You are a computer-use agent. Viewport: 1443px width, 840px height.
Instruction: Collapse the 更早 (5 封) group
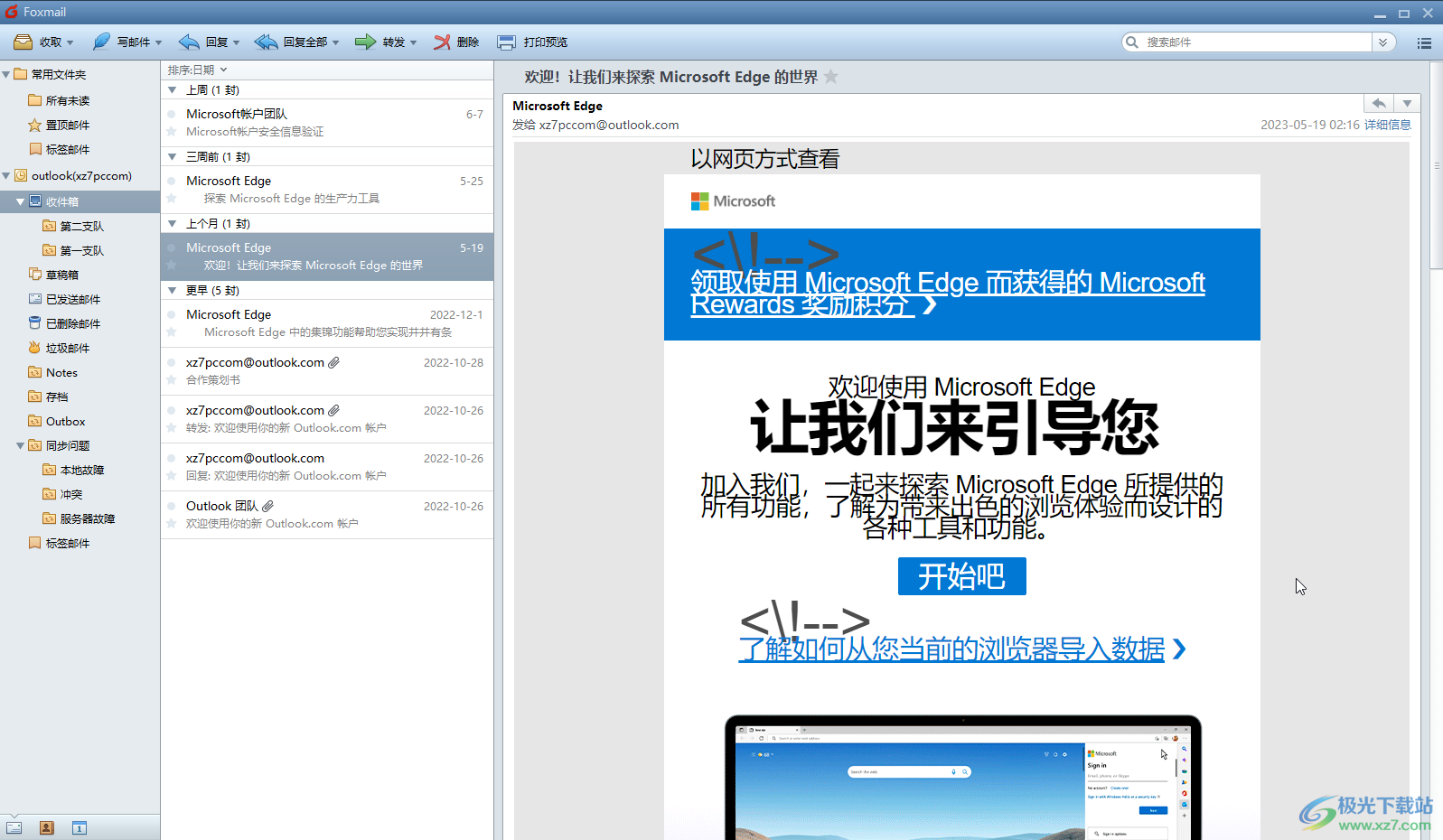click(x=172, y=291)
